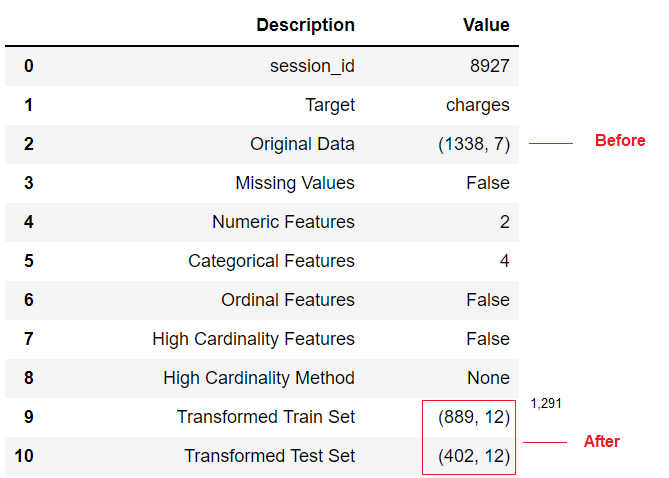Click the Ordinal Features row label
Image resolution: width=669 pixels, height=478 pixels.
click(x=288, y=300)
